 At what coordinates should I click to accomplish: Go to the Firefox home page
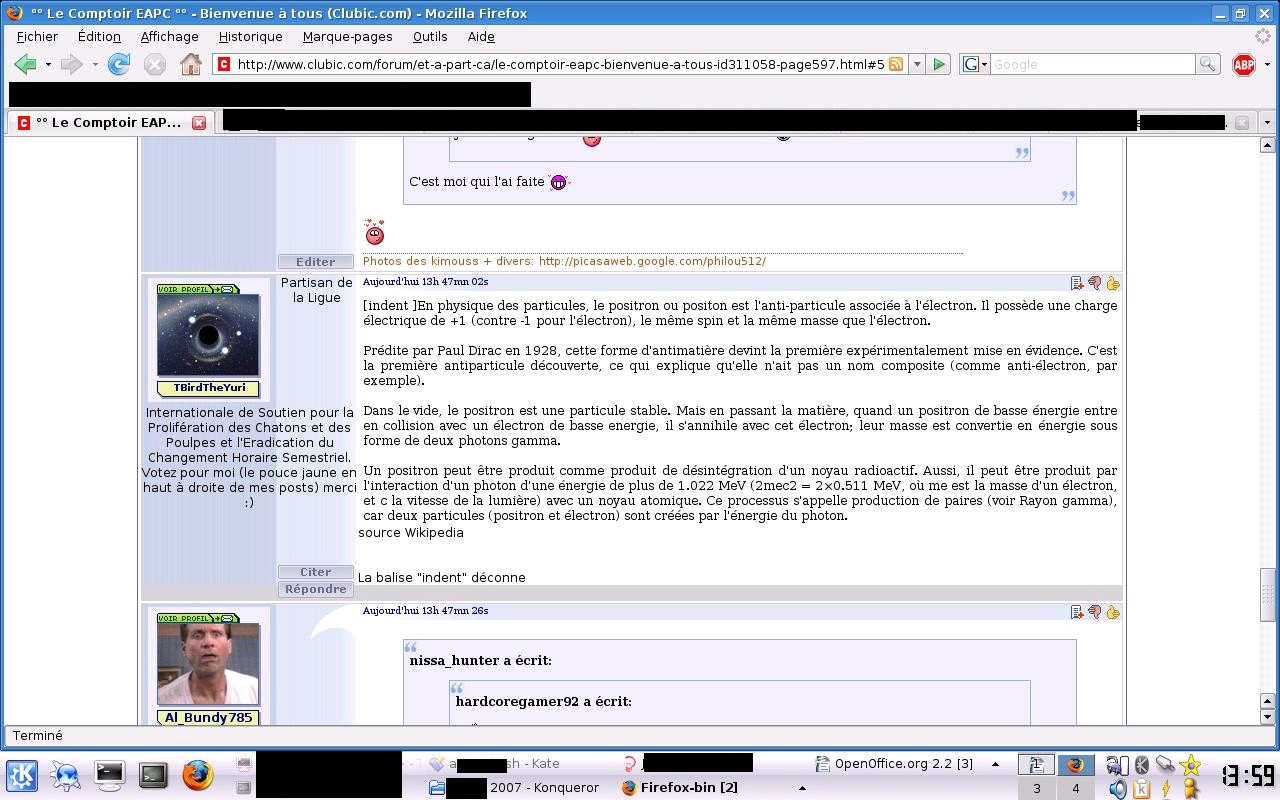(191, 64)
